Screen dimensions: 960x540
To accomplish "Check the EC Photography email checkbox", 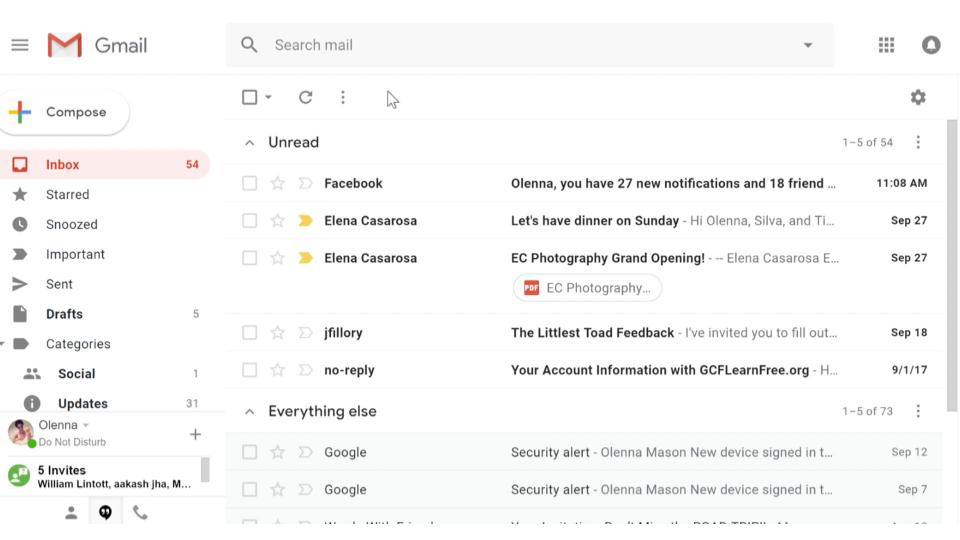I will 249,258.
